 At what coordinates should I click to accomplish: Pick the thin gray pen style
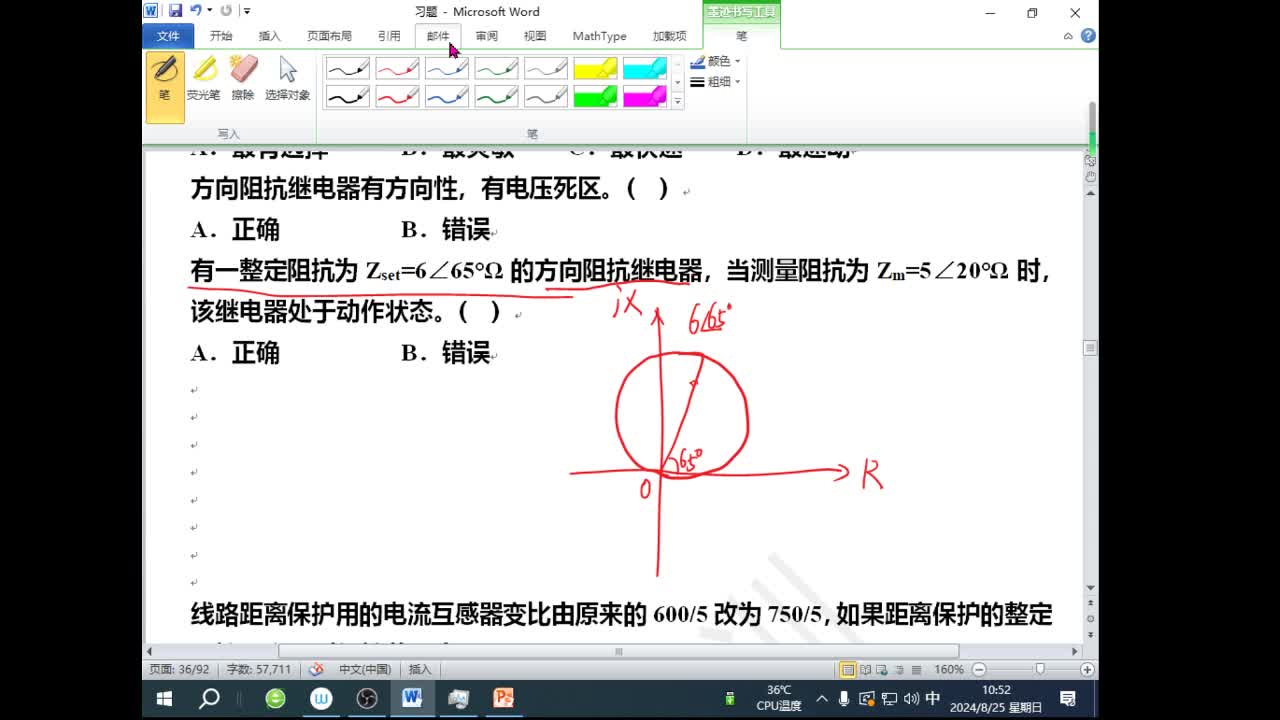coord(546,69)
